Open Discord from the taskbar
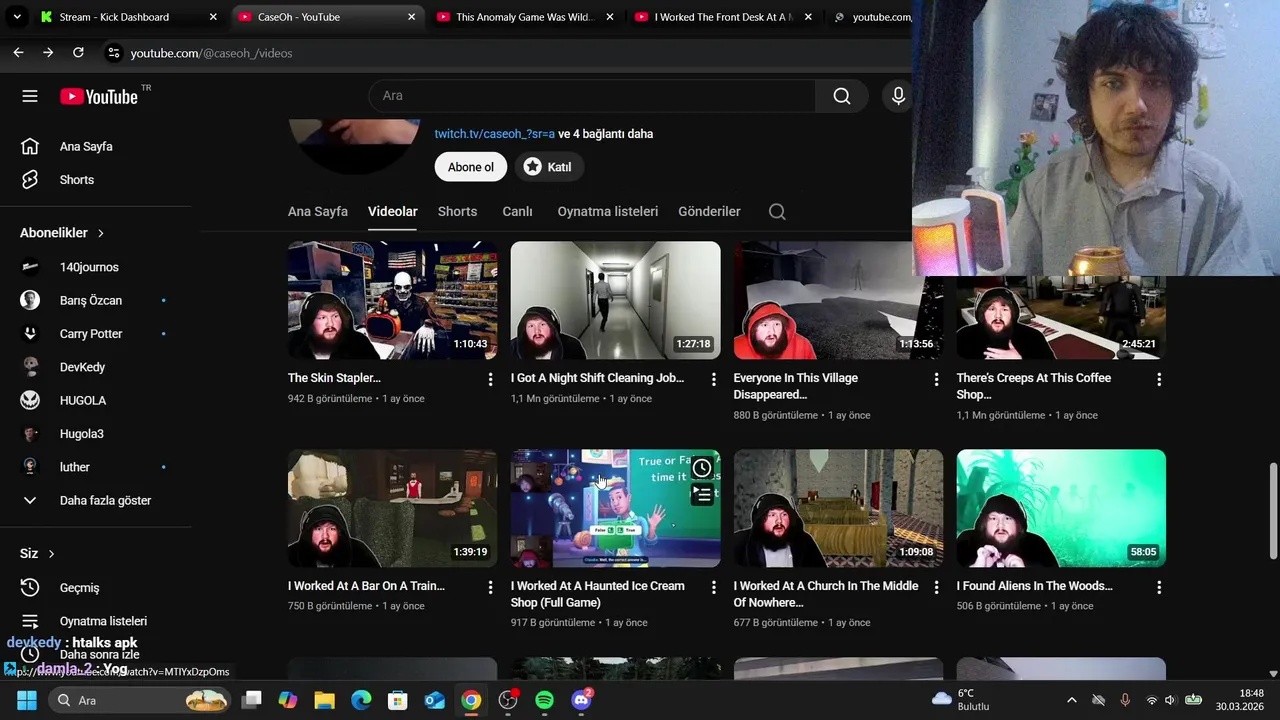 (x=581, y=700)
